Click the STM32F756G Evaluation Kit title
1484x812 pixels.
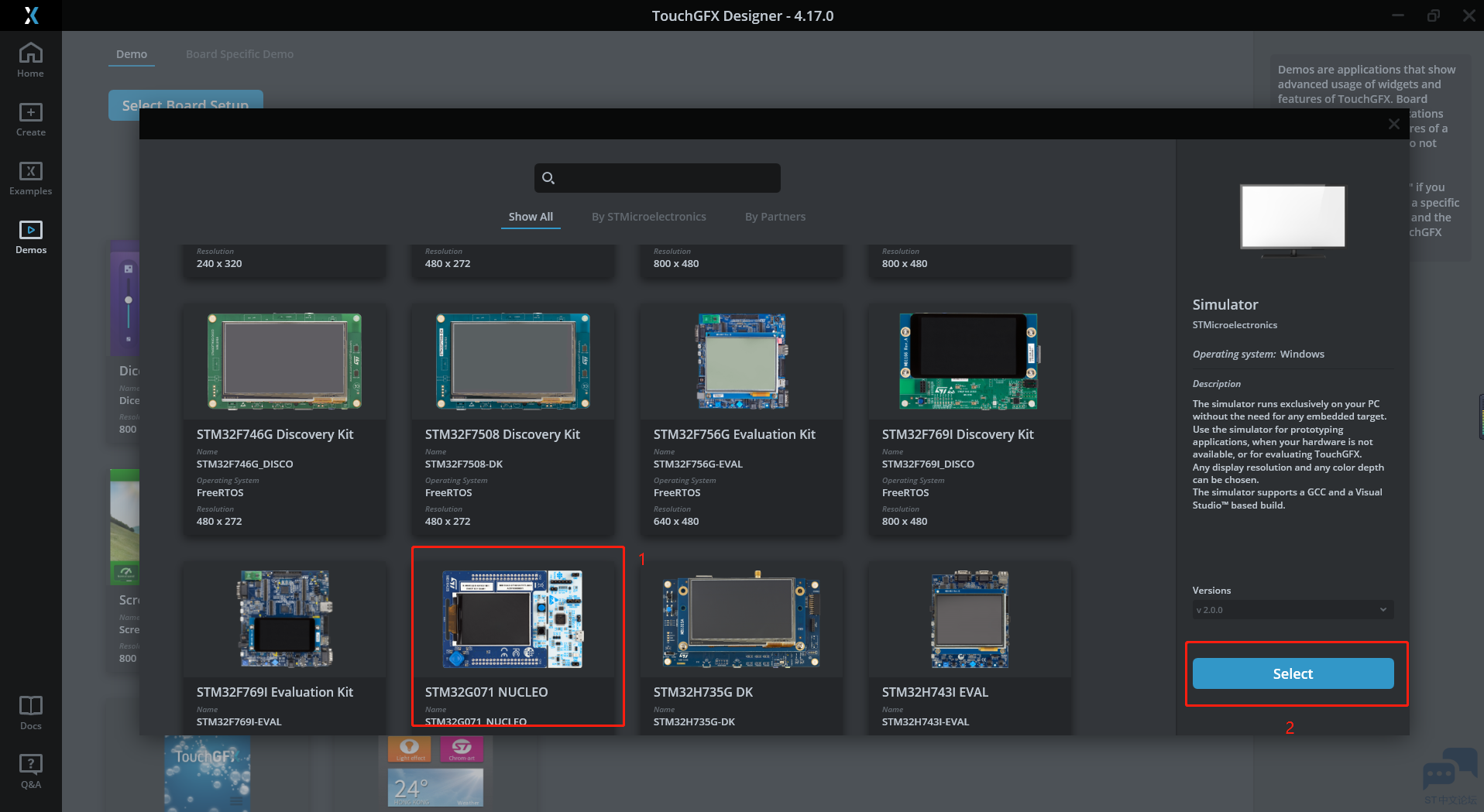click(734, 434)
